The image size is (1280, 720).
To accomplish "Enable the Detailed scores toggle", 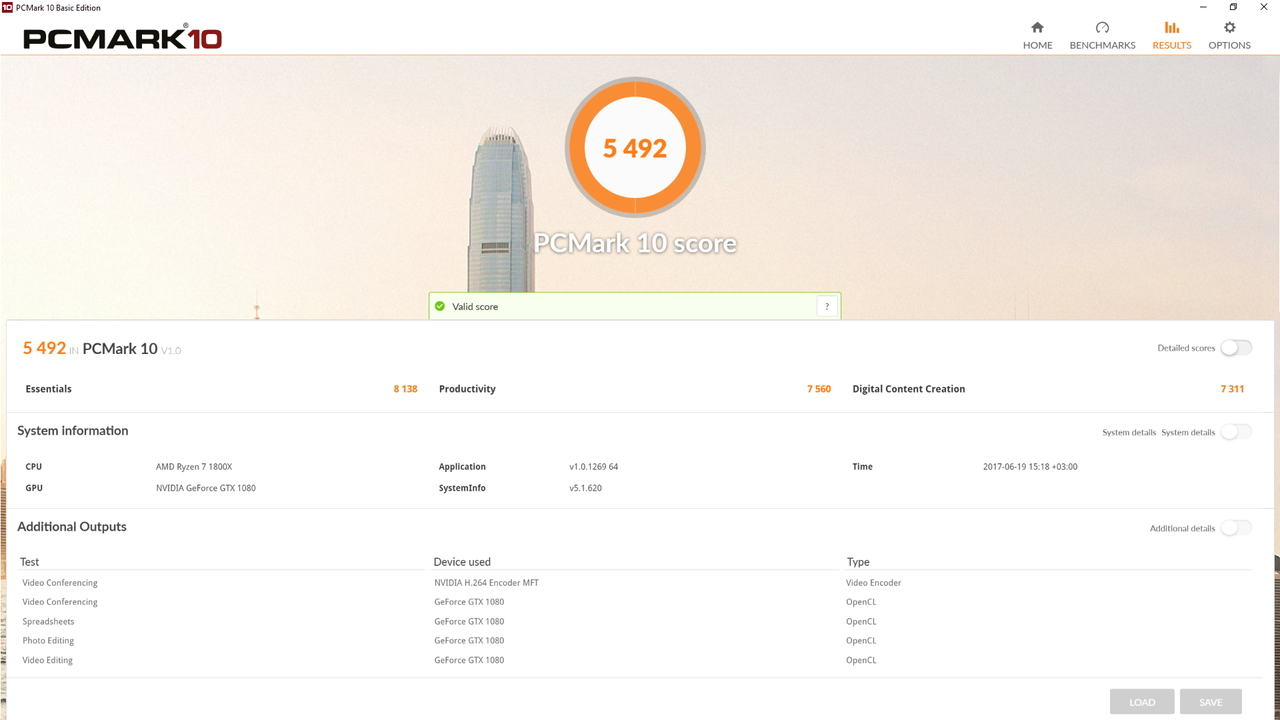I will tap(1236, 348).
